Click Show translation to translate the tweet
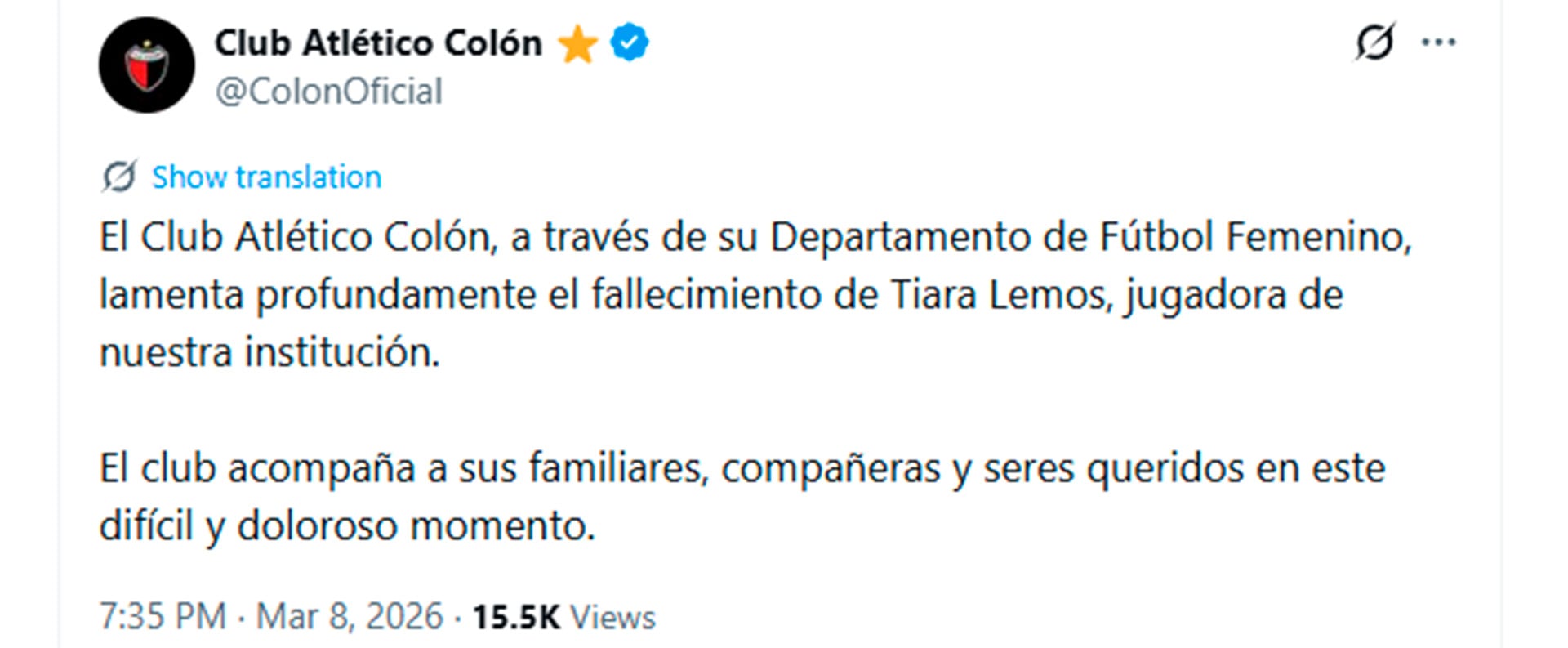Screen dimensions: 1568x648 pos(265,175)
